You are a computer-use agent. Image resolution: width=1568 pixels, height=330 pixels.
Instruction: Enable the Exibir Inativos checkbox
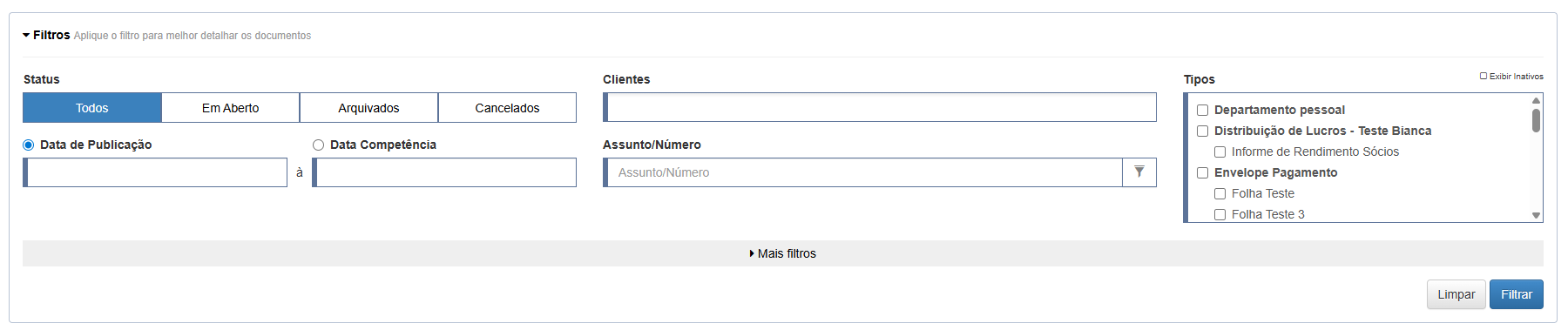pyautogui.click(x=1484, y=76)
